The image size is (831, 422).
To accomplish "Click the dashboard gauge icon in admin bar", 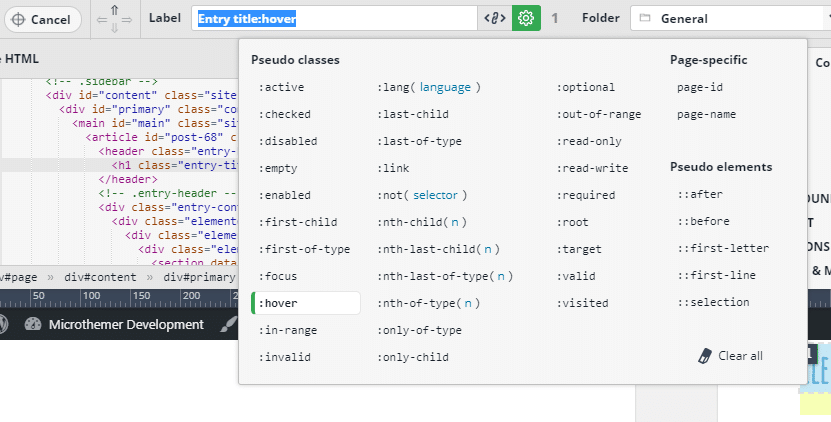I will 33,324.
